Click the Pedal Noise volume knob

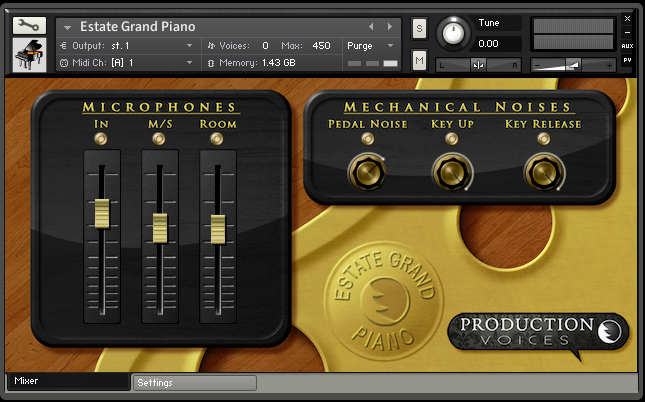(367, 172)
